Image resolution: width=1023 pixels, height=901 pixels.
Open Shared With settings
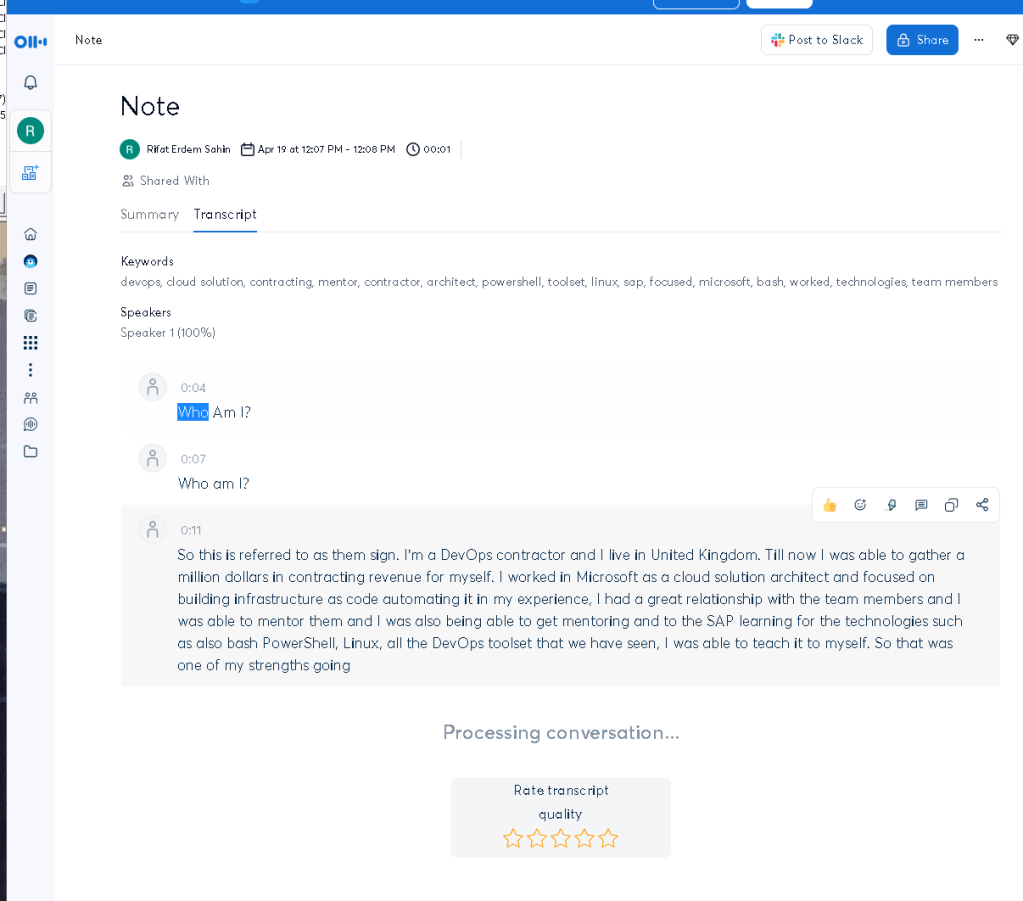click(166, 181)
